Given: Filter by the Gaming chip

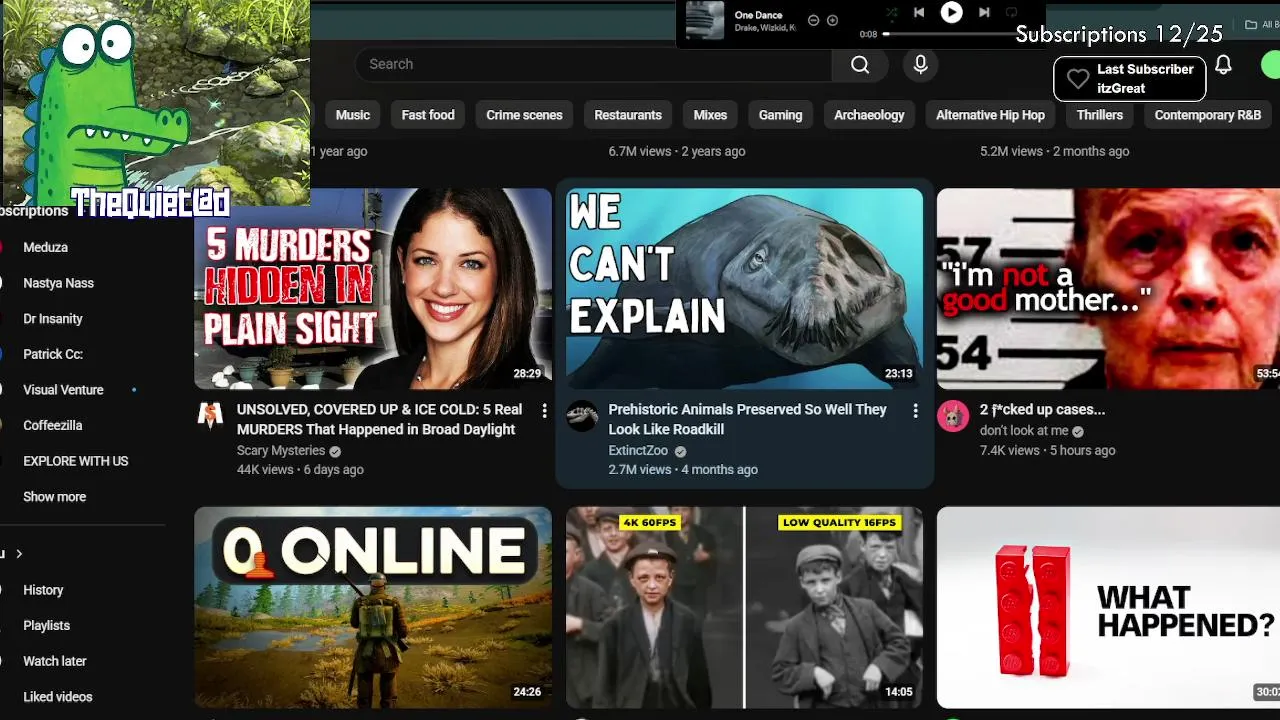Looking at the screenshot, I should 780,115.
